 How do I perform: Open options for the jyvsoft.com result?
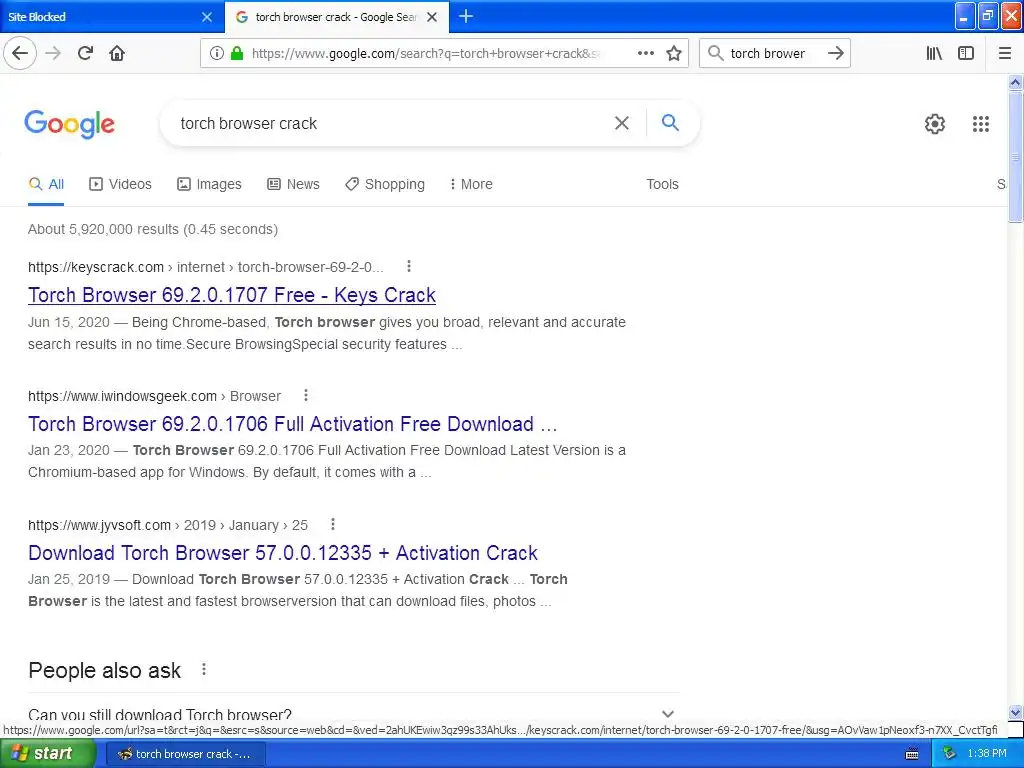click(x=332, y=524)
